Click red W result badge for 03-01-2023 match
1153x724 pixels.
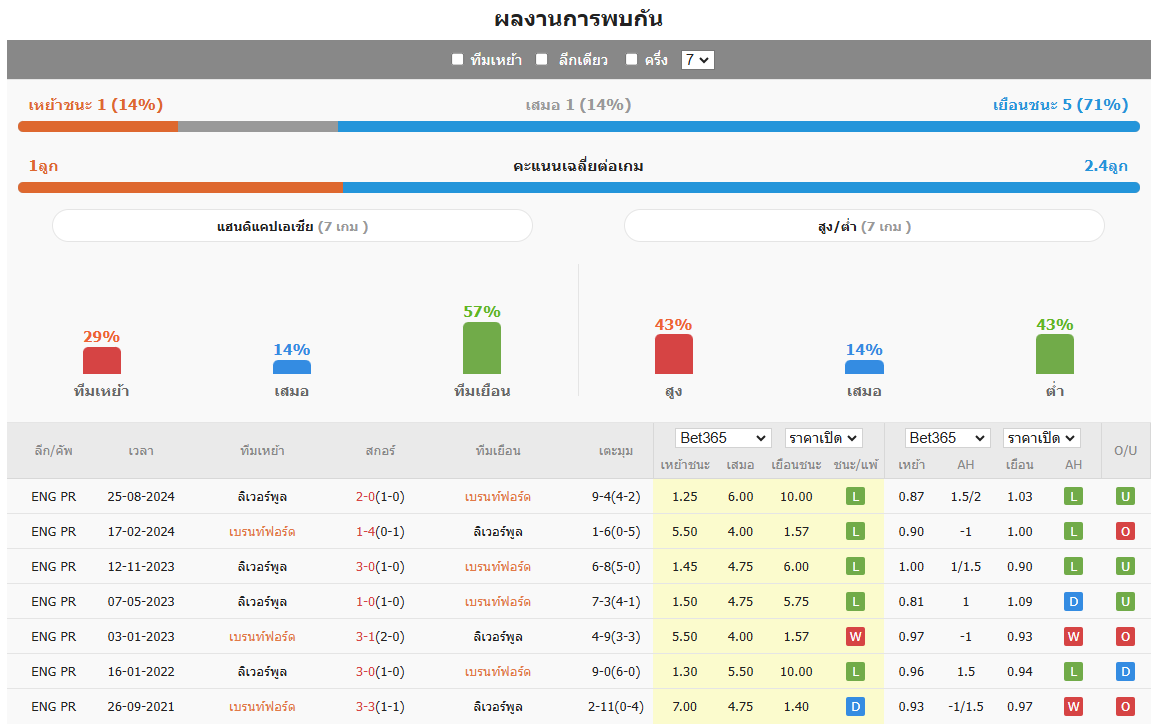coord(855,636)
